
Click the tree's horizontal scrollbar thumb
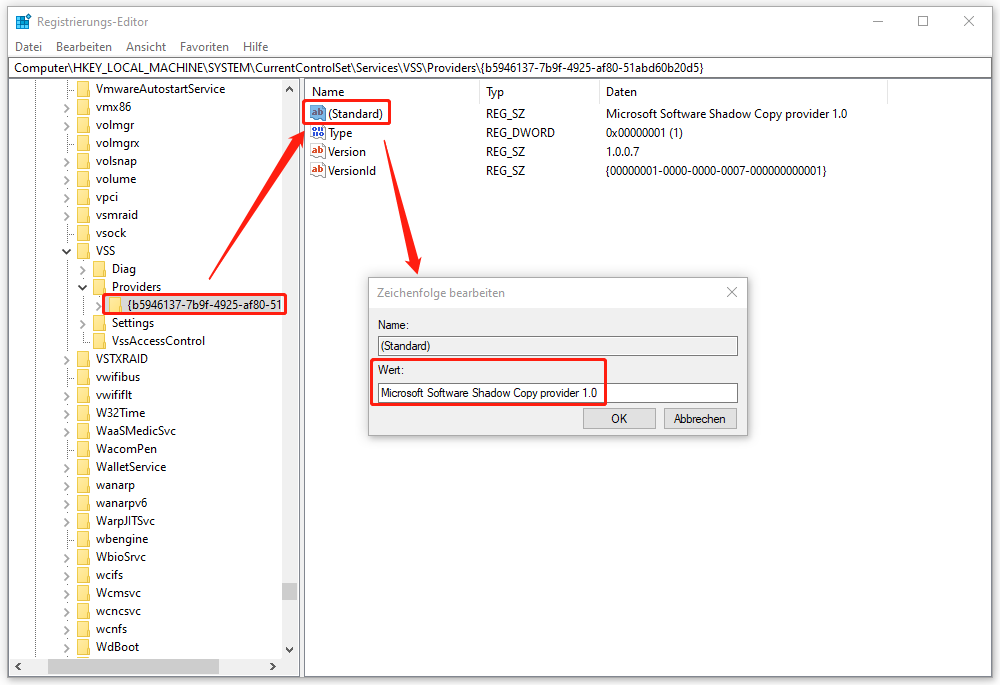pyautogui.click(x=133, y=667)
